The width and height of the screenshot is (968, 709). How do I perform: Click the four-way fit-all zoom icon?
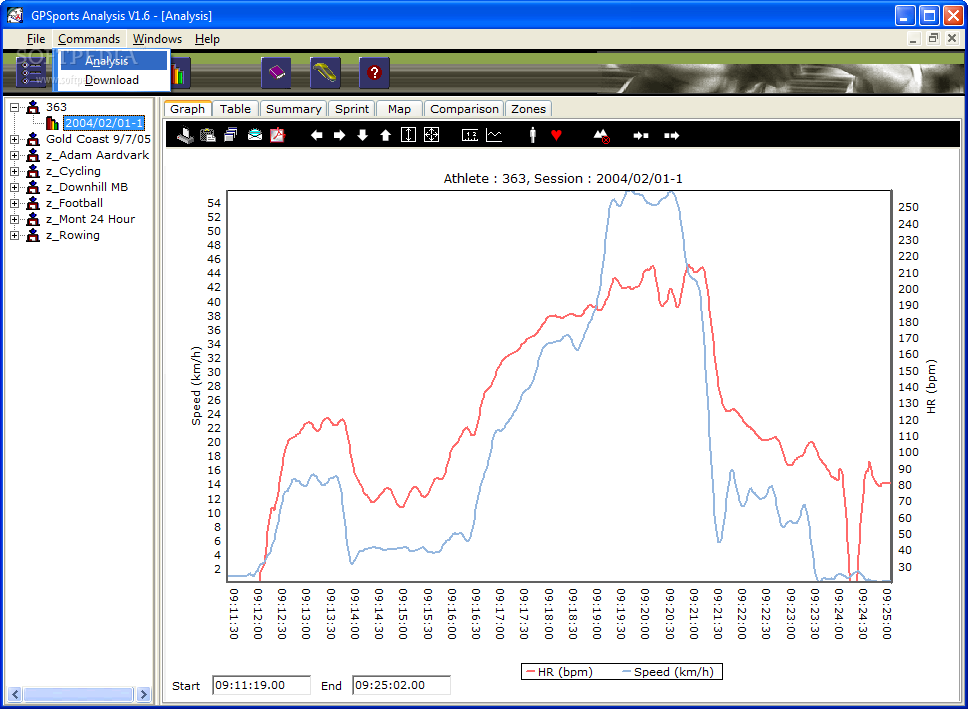[432, 135]
